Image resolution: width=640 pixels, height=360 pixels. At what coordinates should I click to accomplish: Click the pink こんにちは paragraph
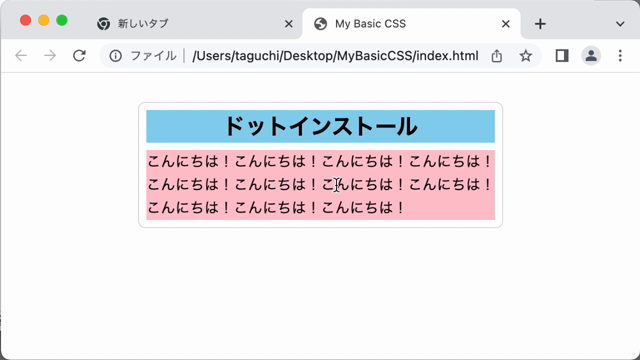(x=320, y=185)
